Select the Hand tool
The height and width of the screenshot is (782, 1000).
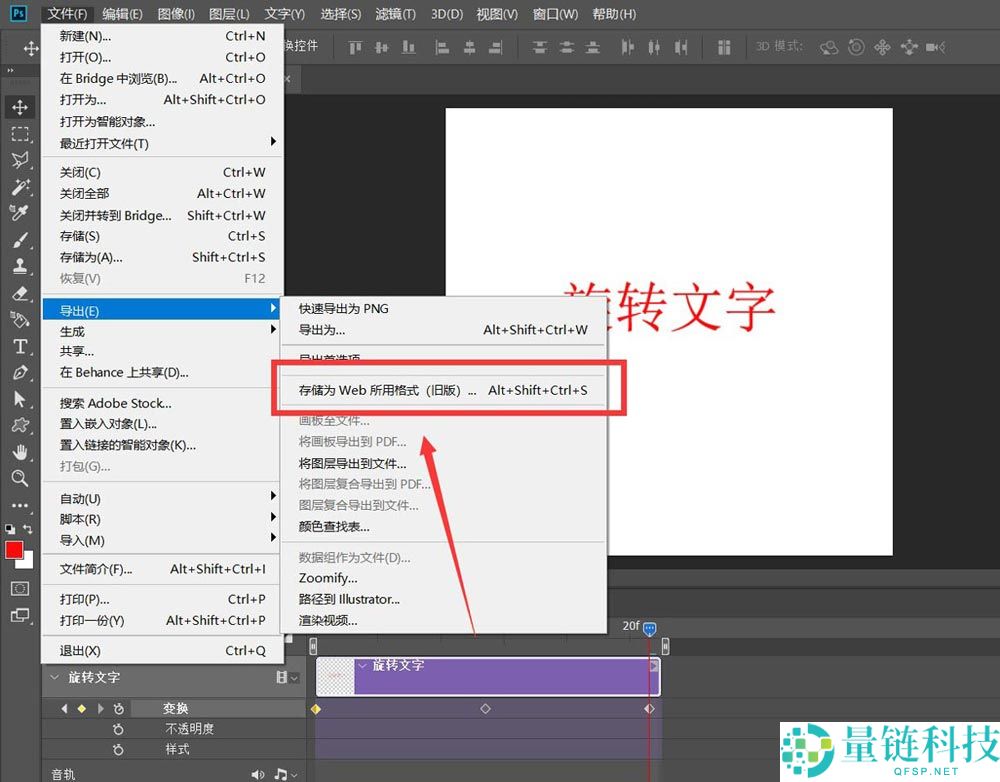[19, 452]
